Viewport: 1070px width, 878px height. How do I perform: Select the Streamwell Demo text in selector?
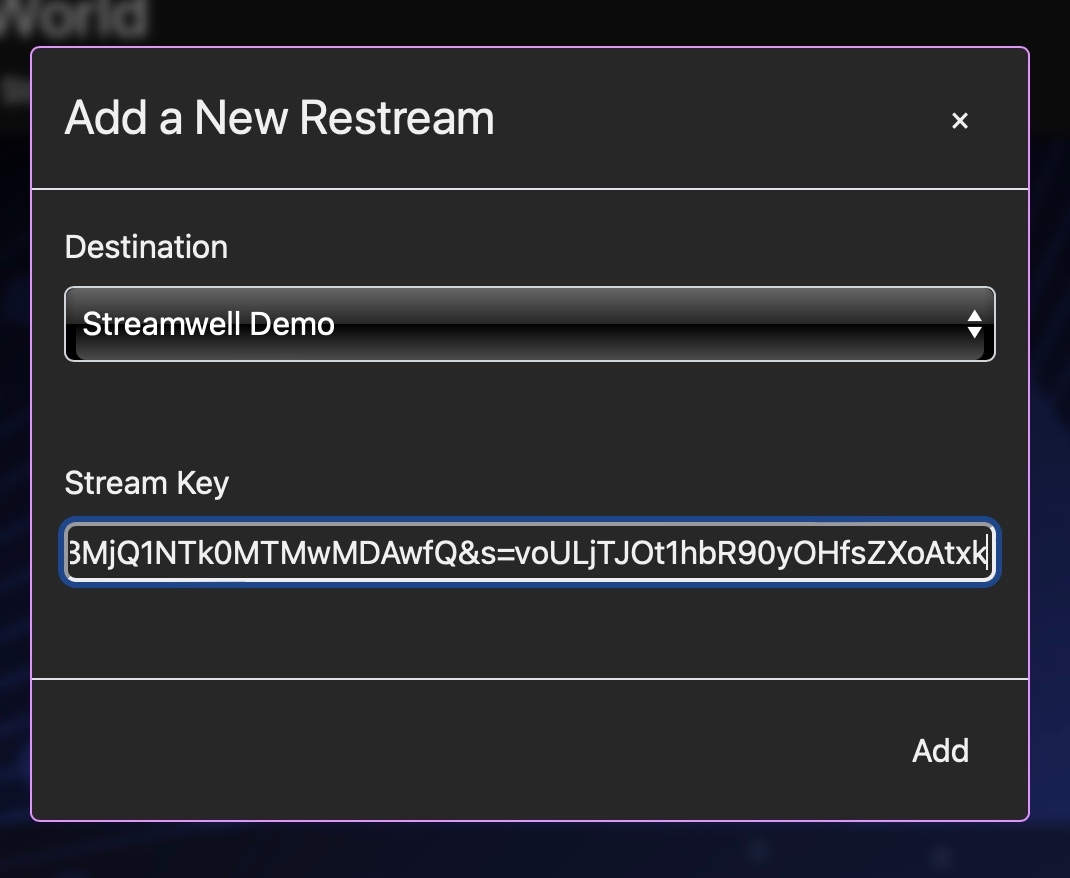pos(208,324)
